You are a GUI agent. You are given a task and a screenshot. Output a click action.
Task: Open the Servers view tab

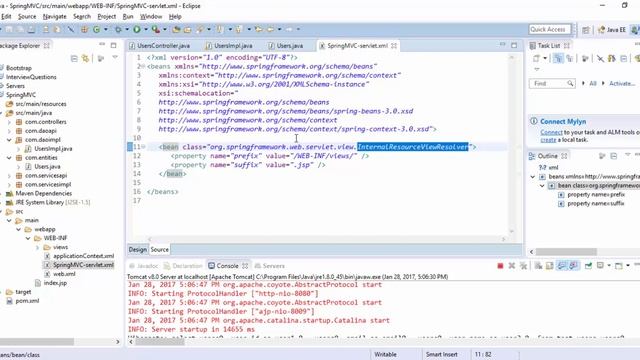point(269,266)
